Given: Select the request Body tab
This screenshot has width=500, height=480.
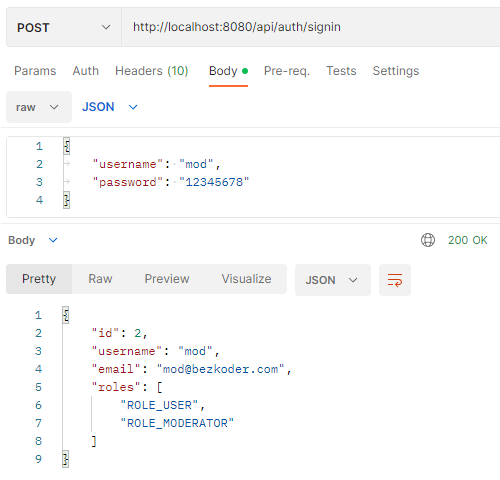Looking at the screenshot, I should point(228,71).
